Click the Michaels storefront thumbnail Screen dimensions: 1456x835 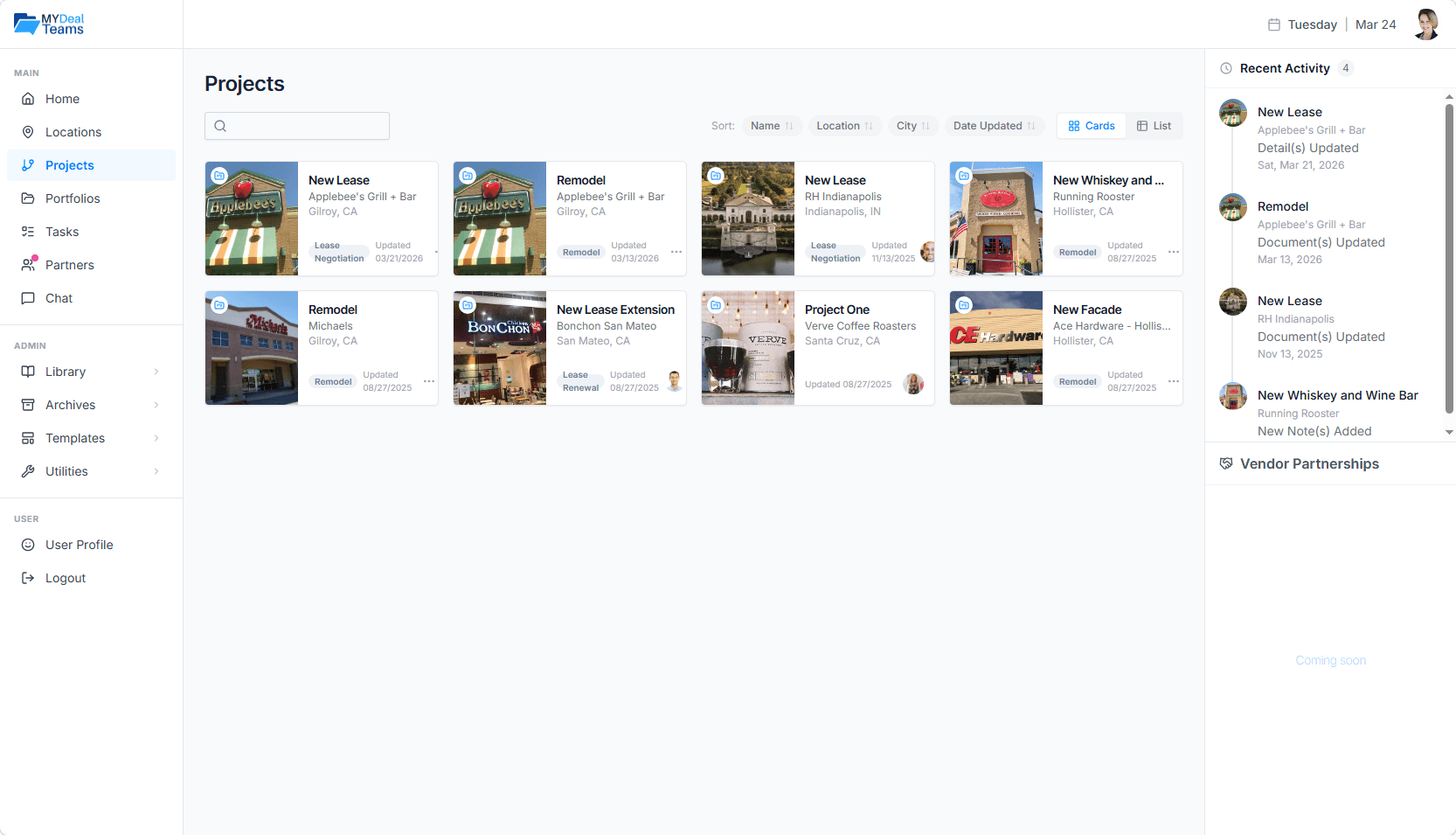(252, 348)
